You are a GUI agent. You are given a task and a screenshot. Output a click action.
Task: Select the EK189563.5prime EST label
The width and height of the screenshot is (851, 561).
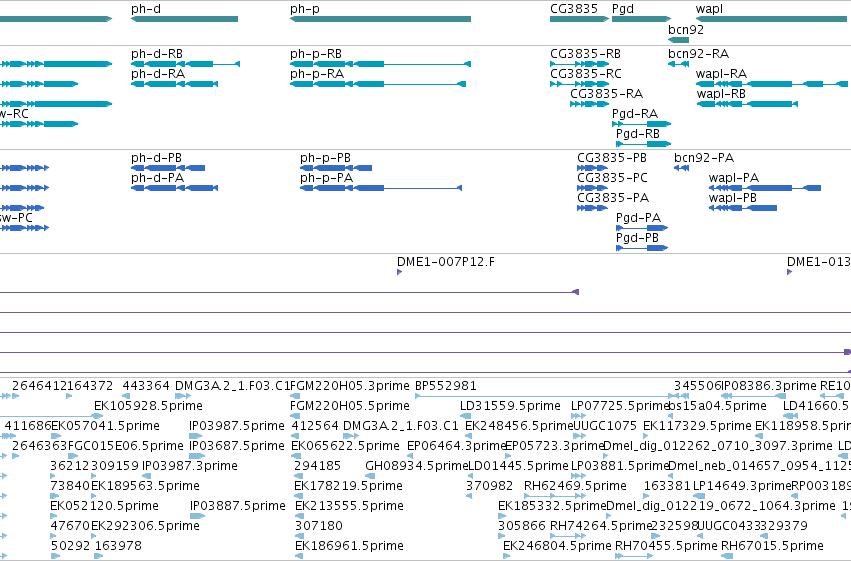point(145,486)
